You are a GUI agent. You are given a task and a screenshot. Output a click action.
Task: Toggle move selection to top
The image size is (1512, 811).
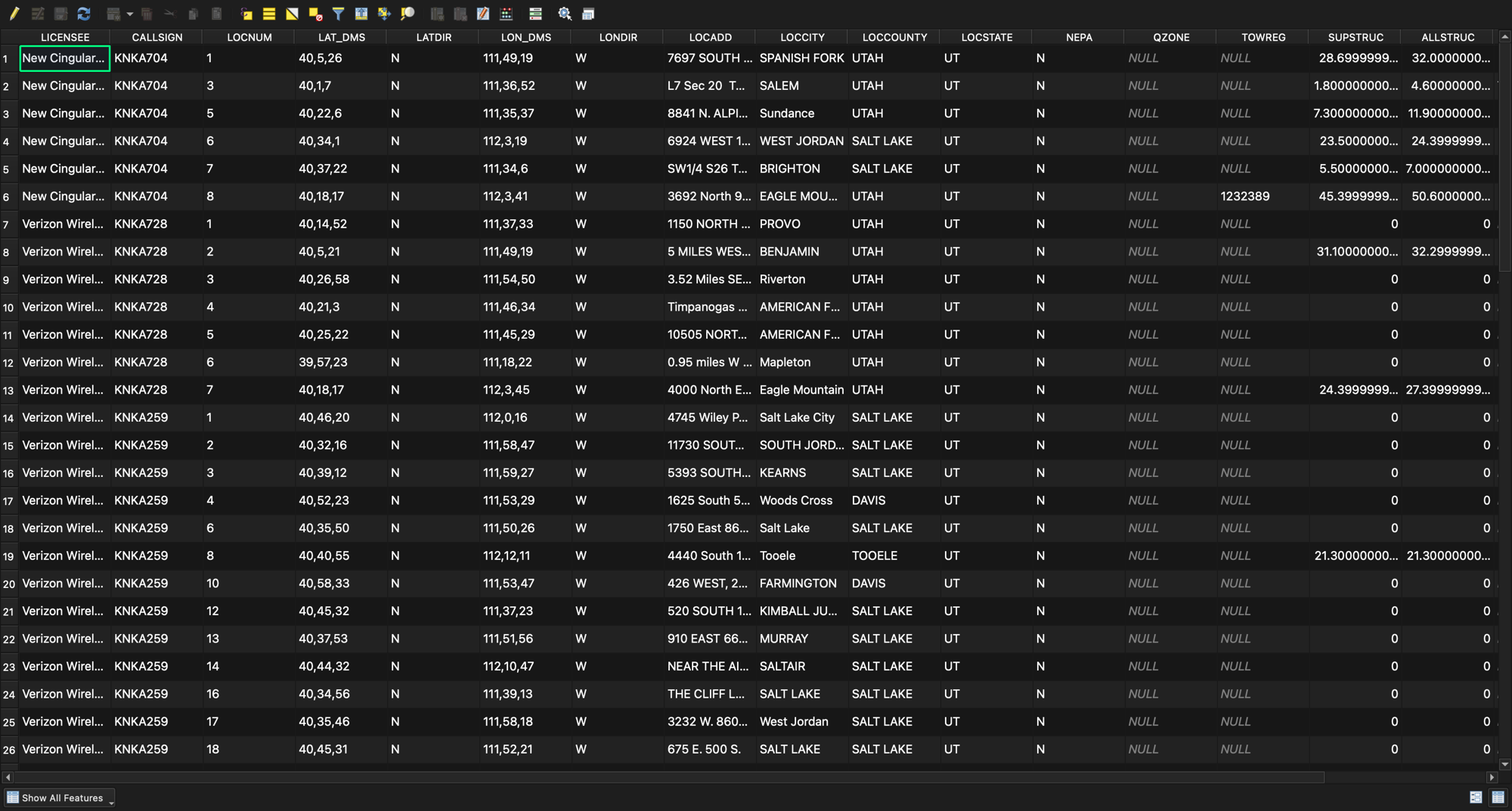click(361, 14)
